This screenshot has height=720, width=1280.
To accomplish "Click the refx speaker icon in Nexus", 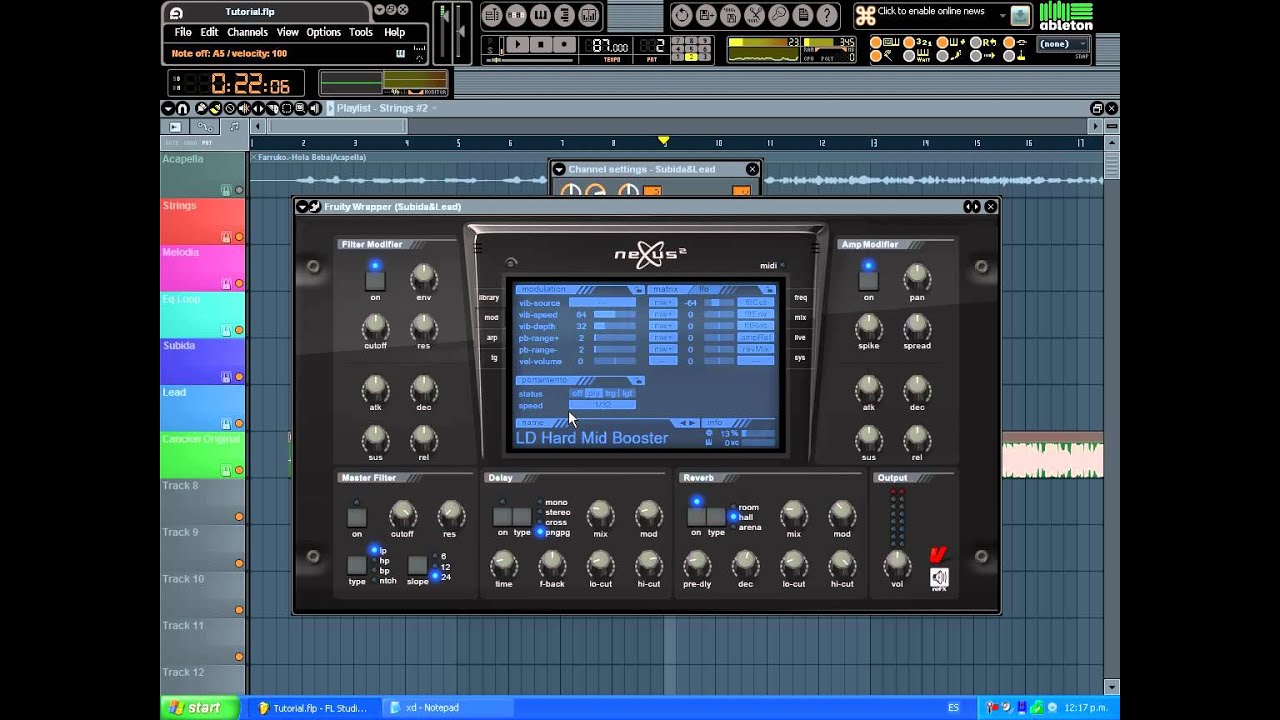I will (939, 577).
